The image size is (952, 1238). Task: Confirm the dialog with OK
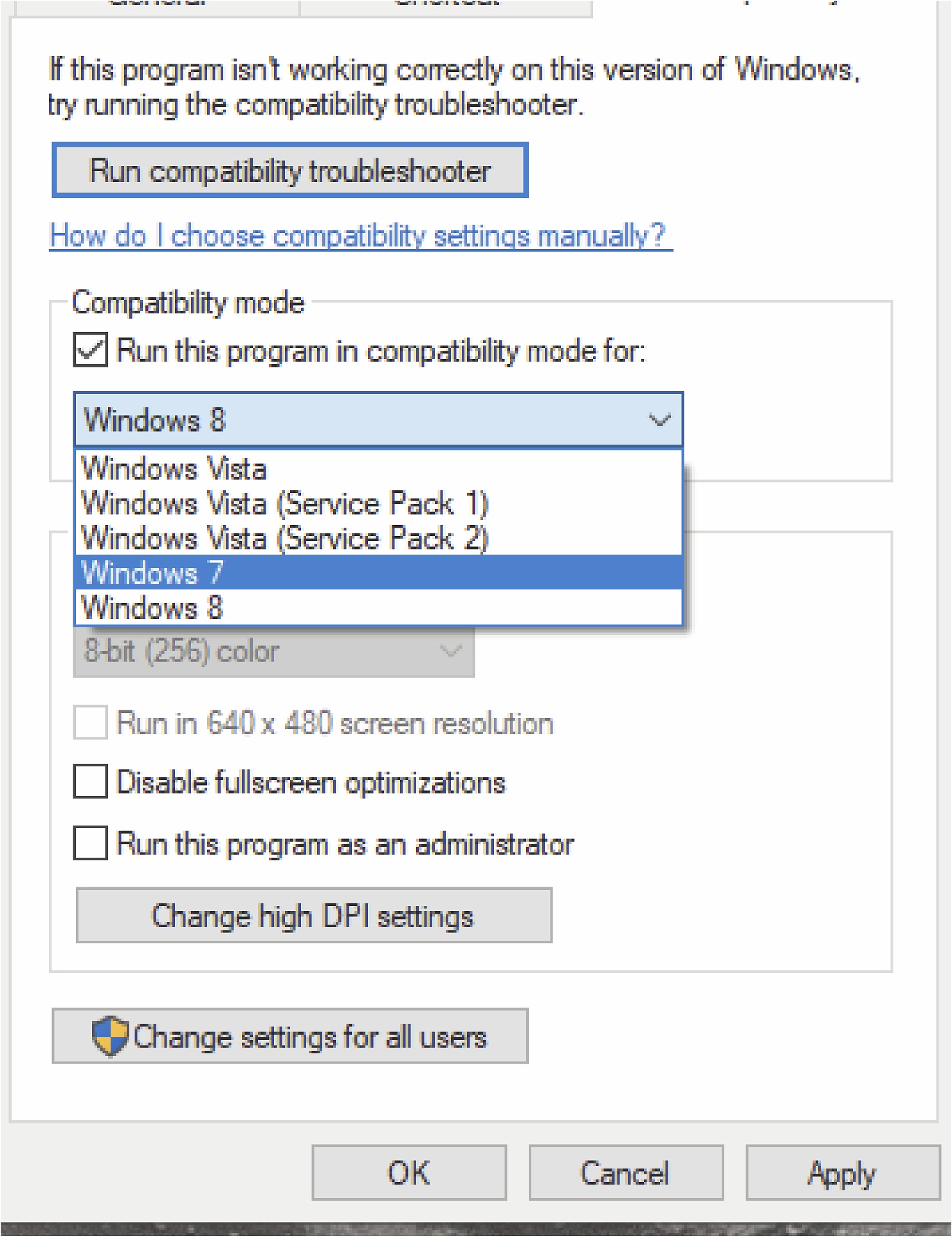[x=409, y=1172]
